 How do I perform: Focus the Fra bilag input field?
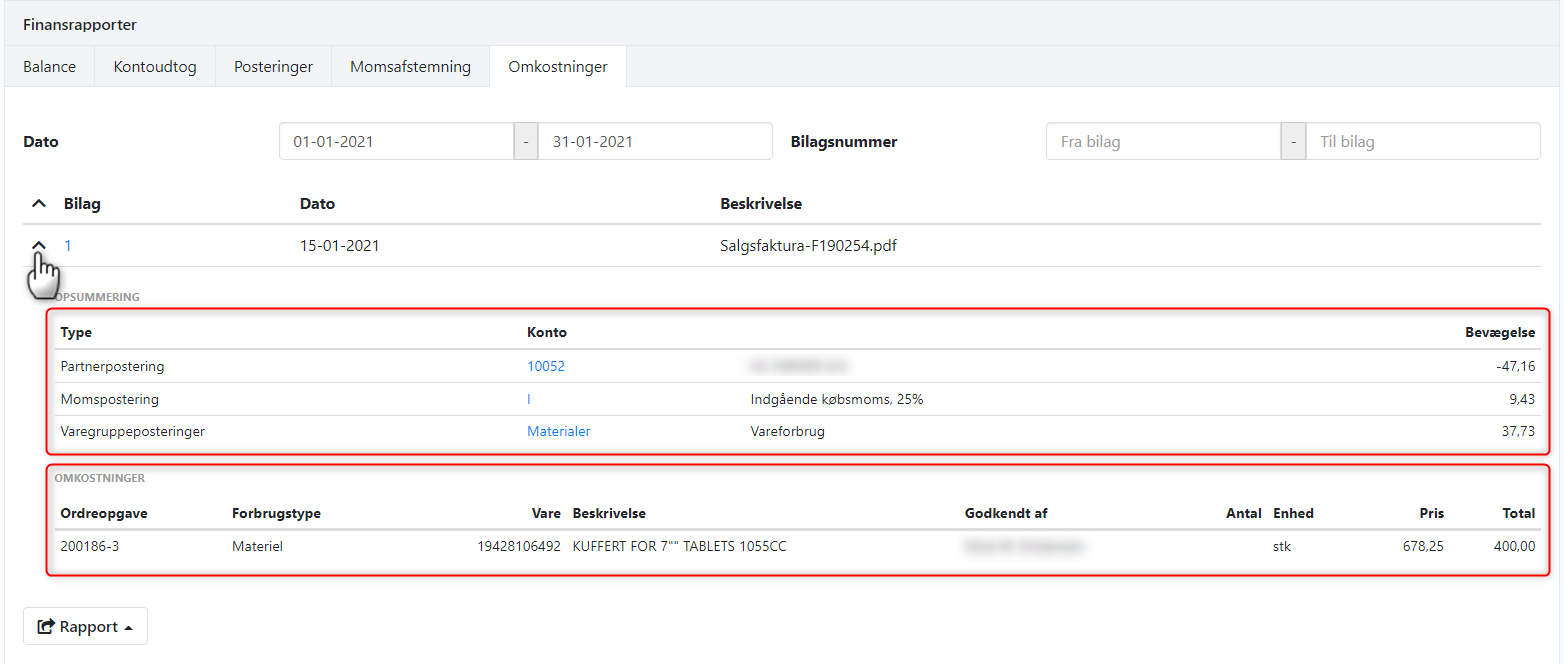[1163, 142]
